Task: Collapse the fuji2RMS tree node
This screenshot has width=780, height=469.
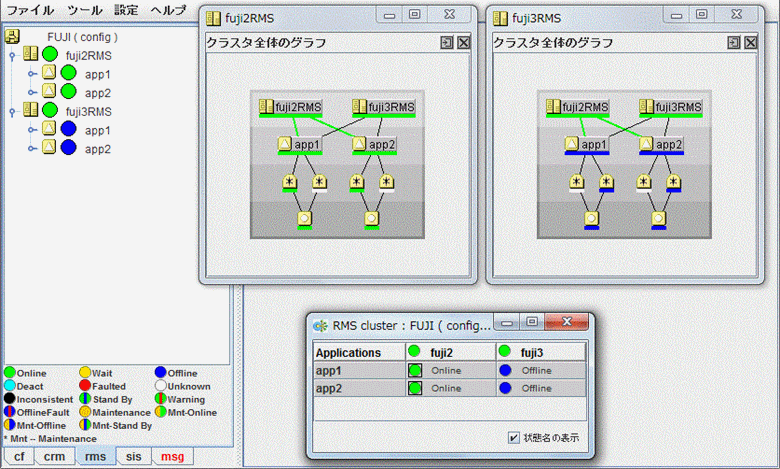Action: pyautogui.click(x=12, y=56)
